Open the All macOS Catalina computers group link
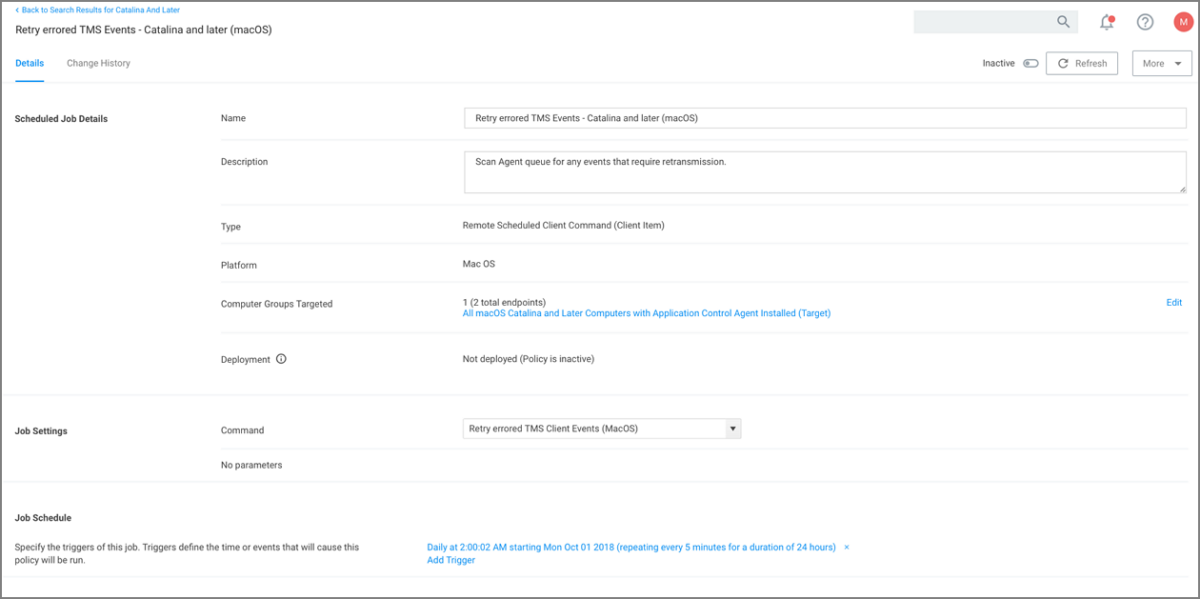Image resolution: width=1200 pixels, height=599 pixels. pos(646,313)
